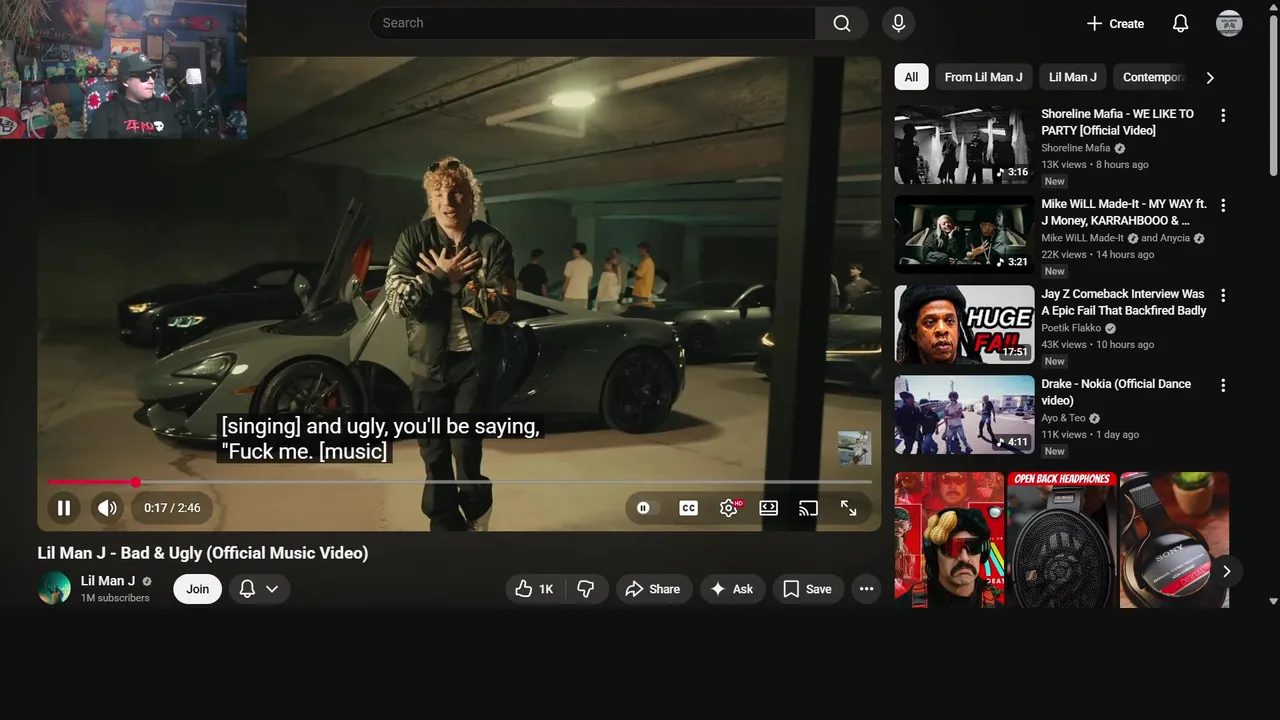Seek on the video progress bar

[x=459, y=482]
